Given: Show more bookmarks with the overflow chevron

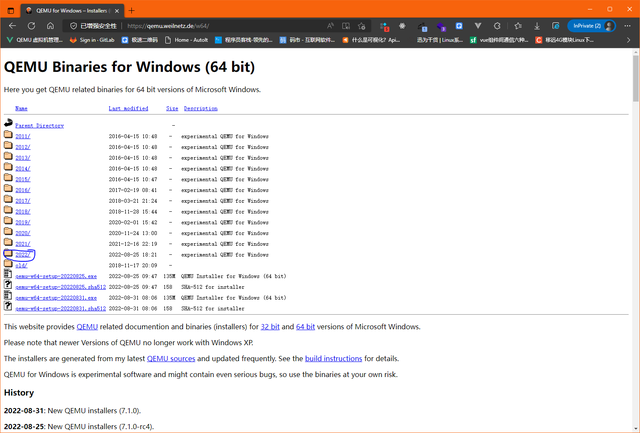Looking at the screenshot, I should (x=629, y=40).
